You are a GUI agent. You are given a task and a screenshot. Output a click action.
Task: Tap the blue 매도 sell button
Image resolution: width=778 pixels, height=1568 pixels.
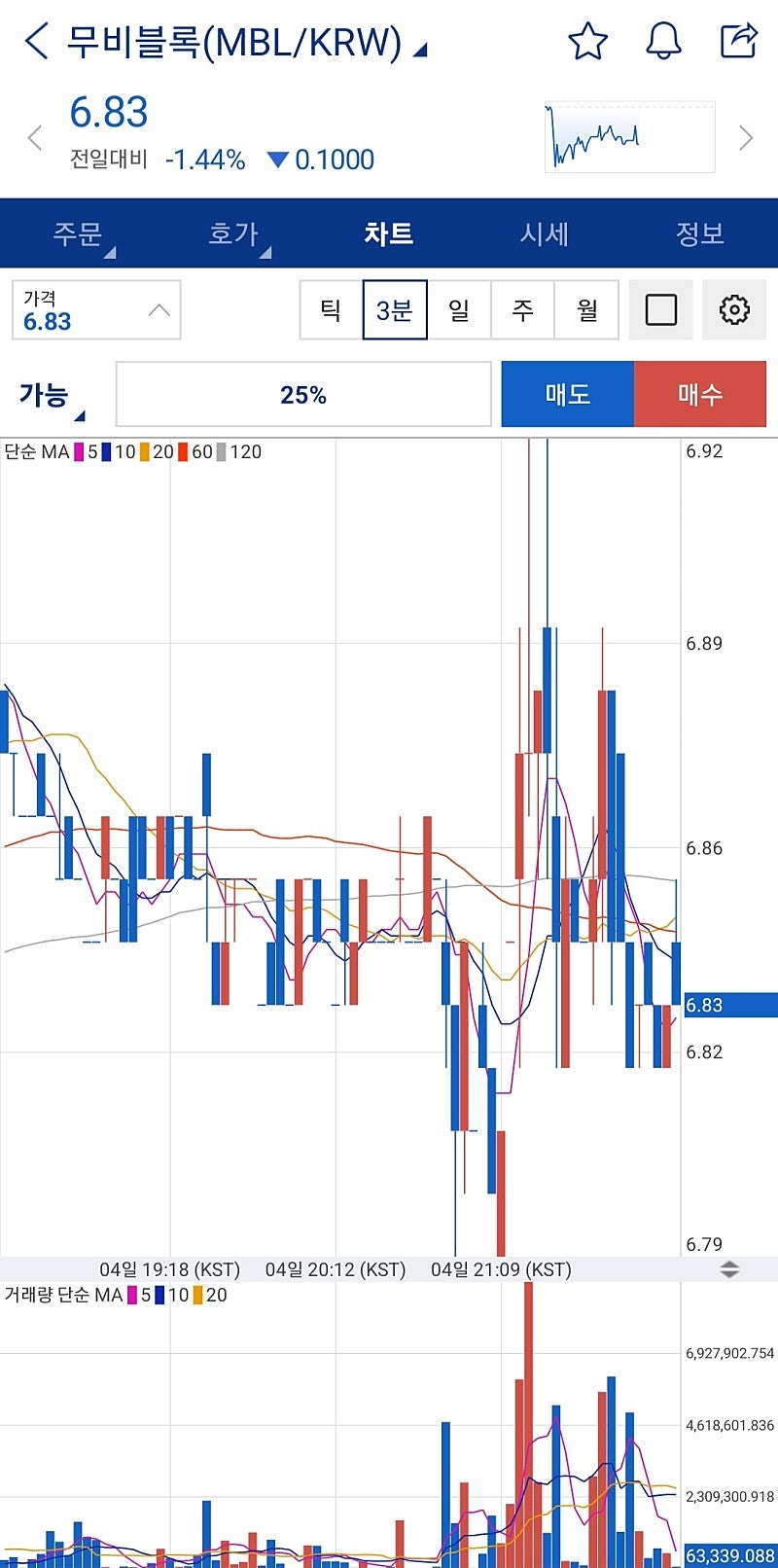pos(568,394)
